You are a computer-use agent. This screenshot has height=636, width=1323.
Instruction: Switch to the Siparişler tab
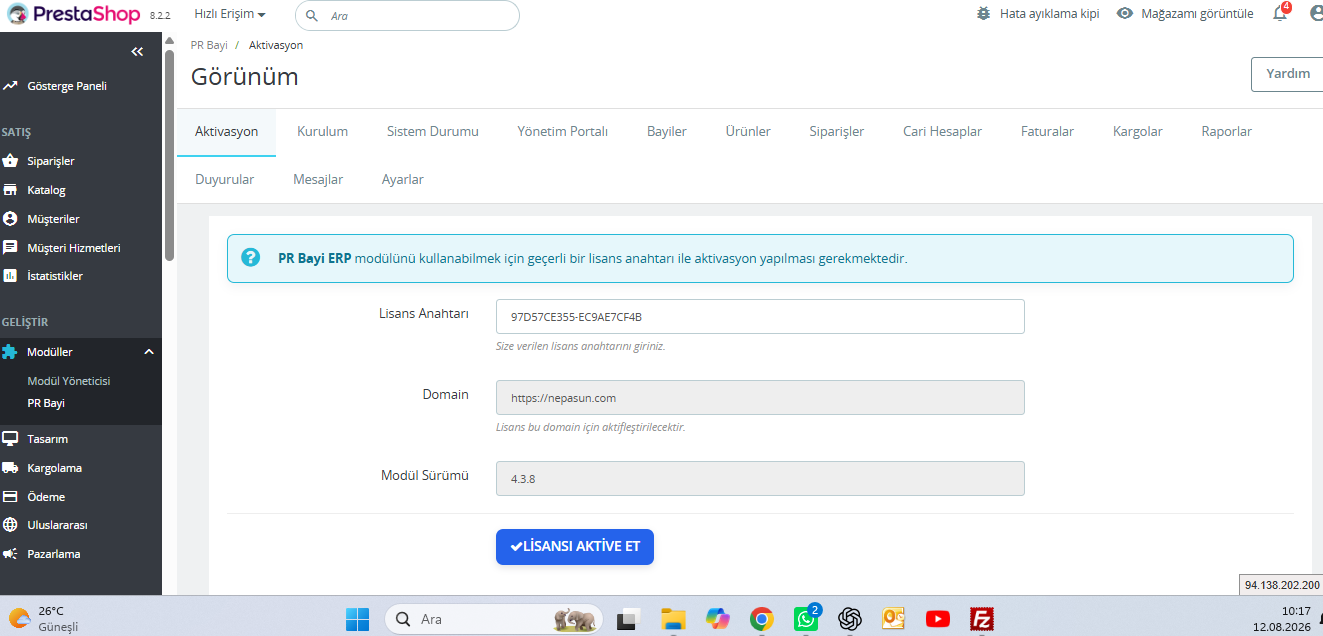pos(837,132)
